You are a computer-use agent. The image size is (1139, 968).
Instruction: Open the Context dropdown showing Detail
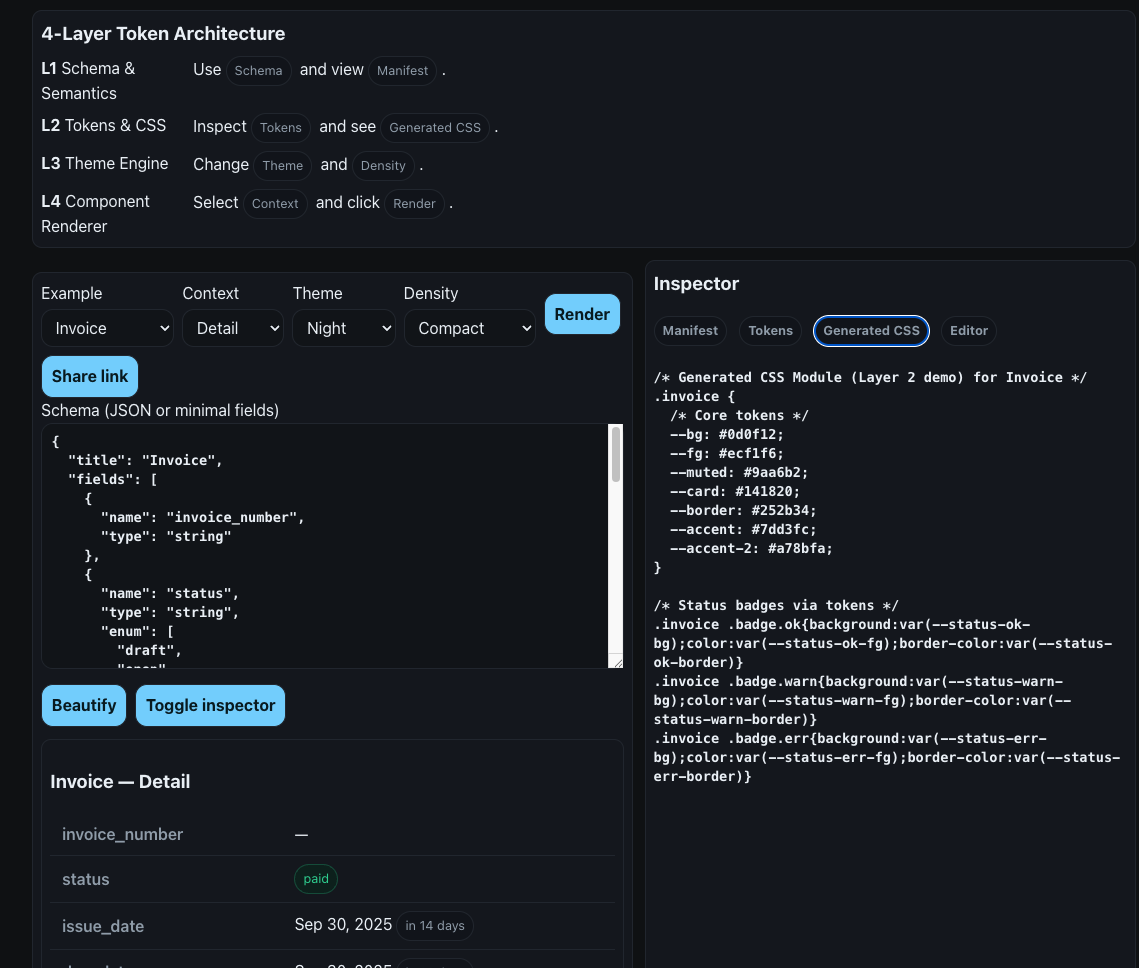coord(232,328)
